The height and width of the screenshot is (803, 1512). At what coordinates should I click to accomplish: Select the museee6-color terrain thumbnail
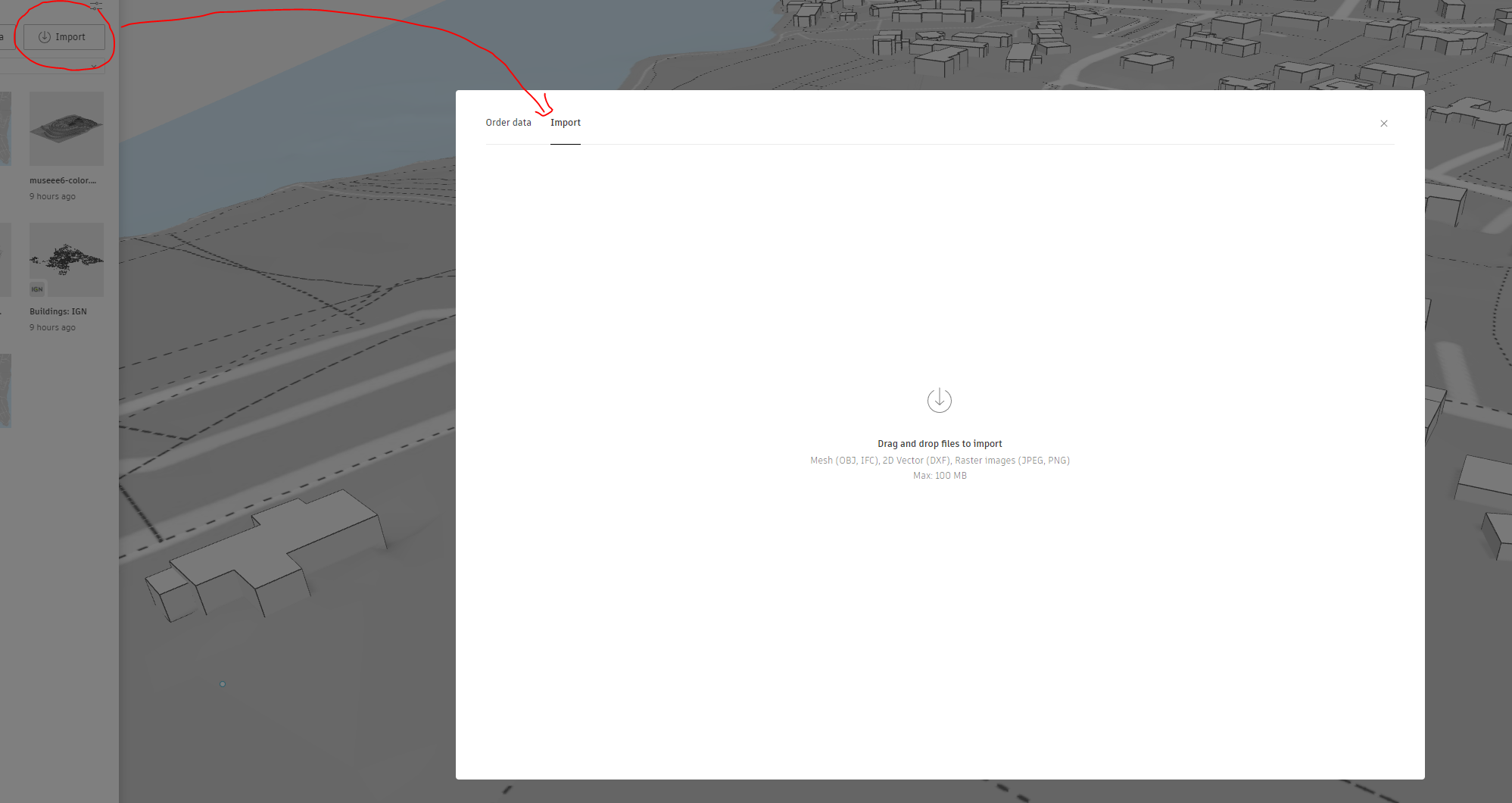coord(67,129)
